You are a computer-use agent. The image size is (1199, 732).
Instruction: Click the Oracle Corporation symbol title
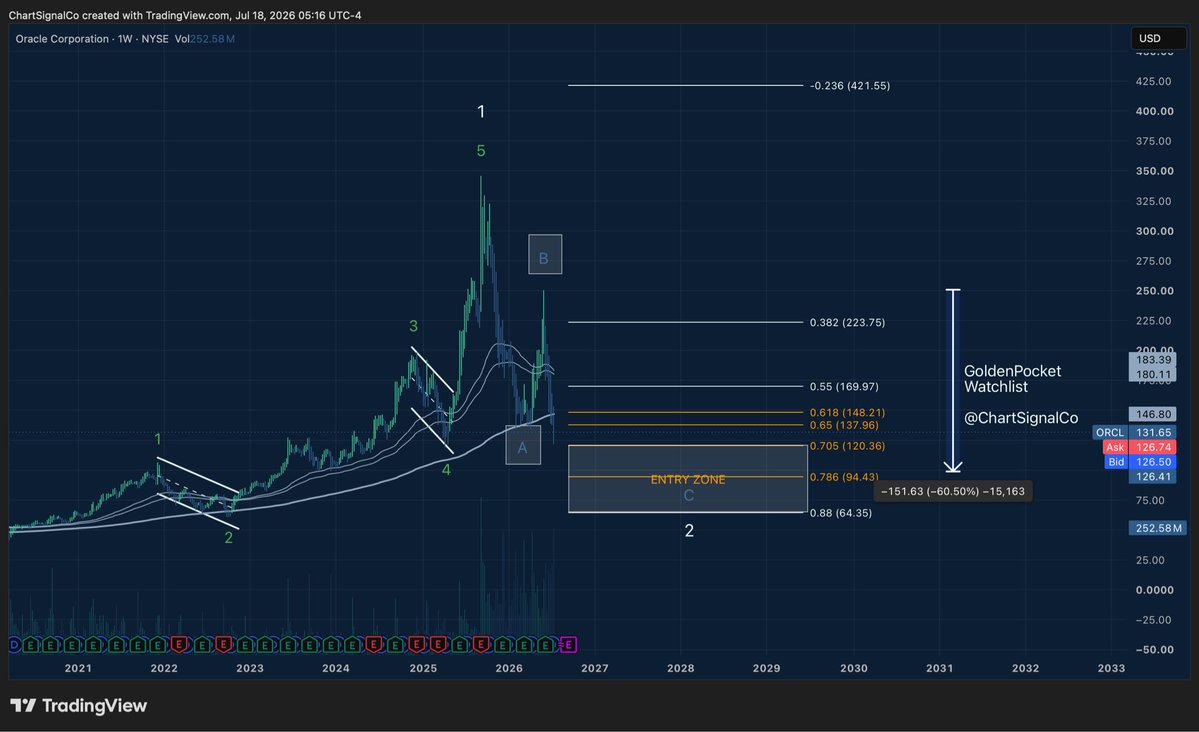(62, 39)
